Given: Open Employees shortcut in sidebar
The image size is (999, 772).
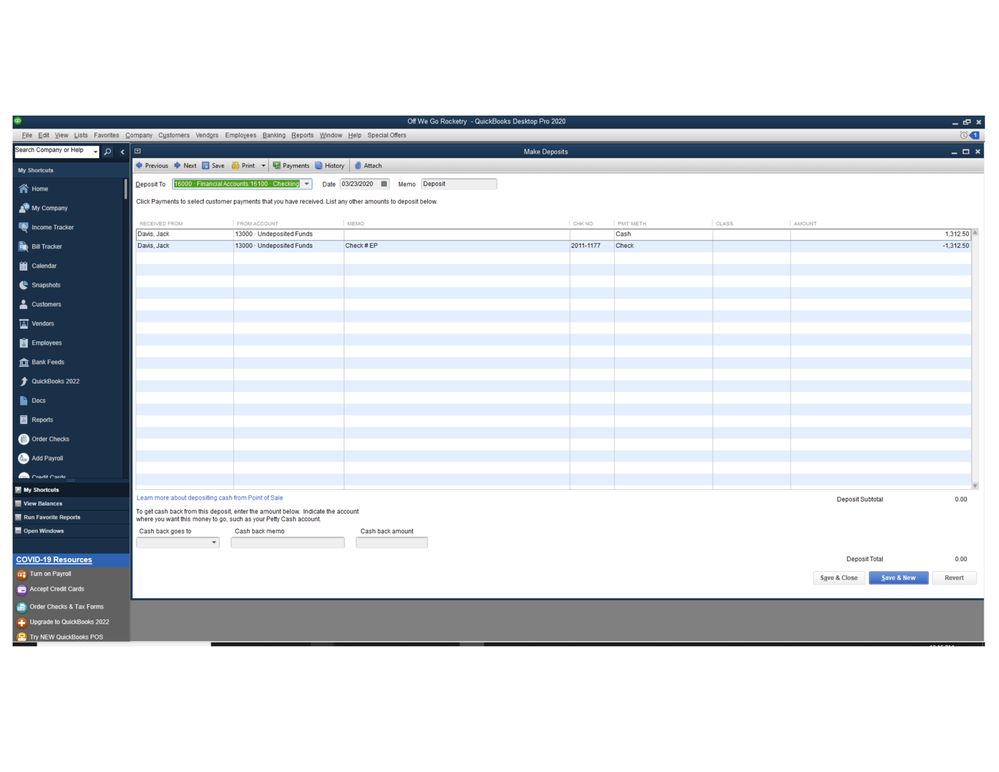Looking at the screenshot, I should pyautogui.click(x=40, y=343).
